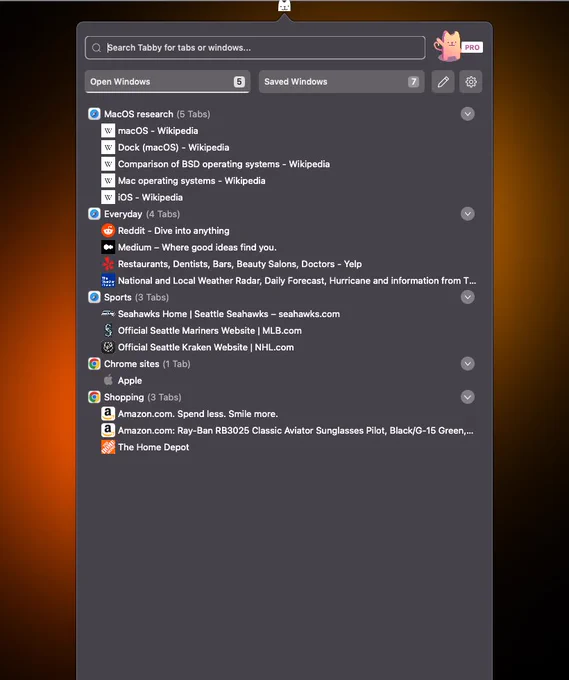The width and height of the screenshot is (569, 680).
Task: Collapse the MacOS research window group
Action: (468, 114)
